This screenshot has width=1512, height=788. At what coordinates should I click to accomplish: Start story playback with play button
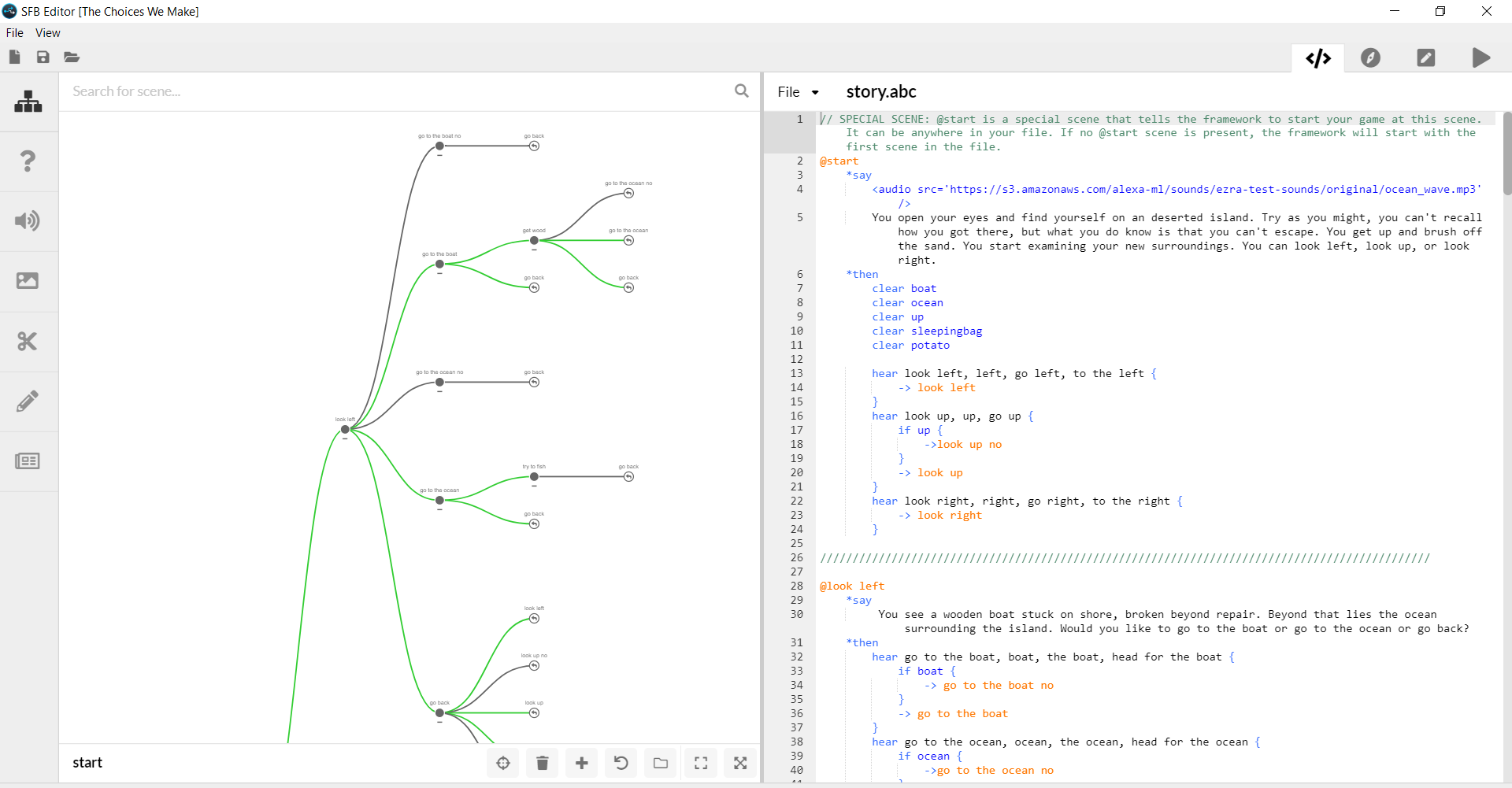tap(1480, 57)
